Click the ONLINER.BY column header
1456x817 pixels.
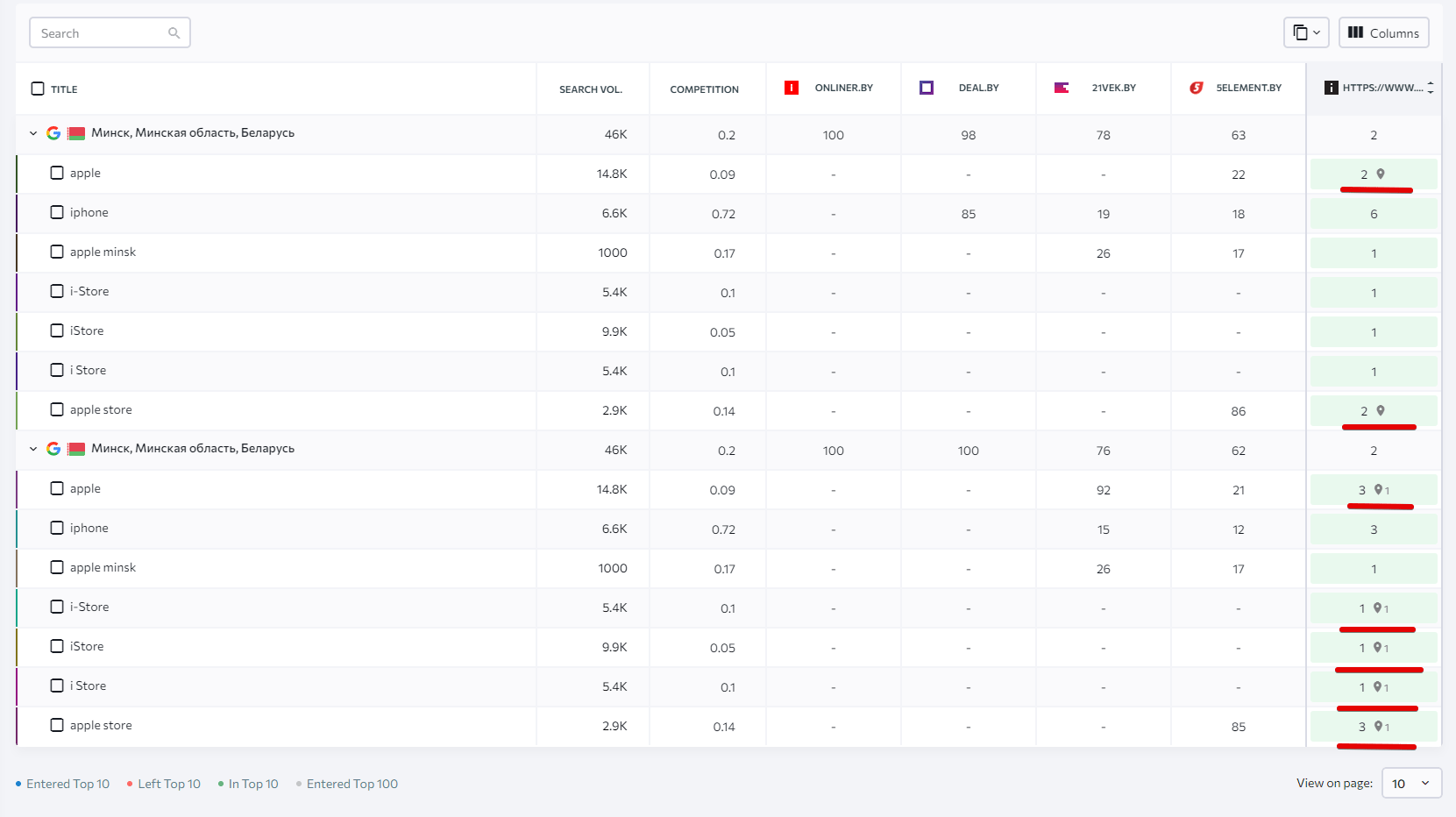(843, 88)
